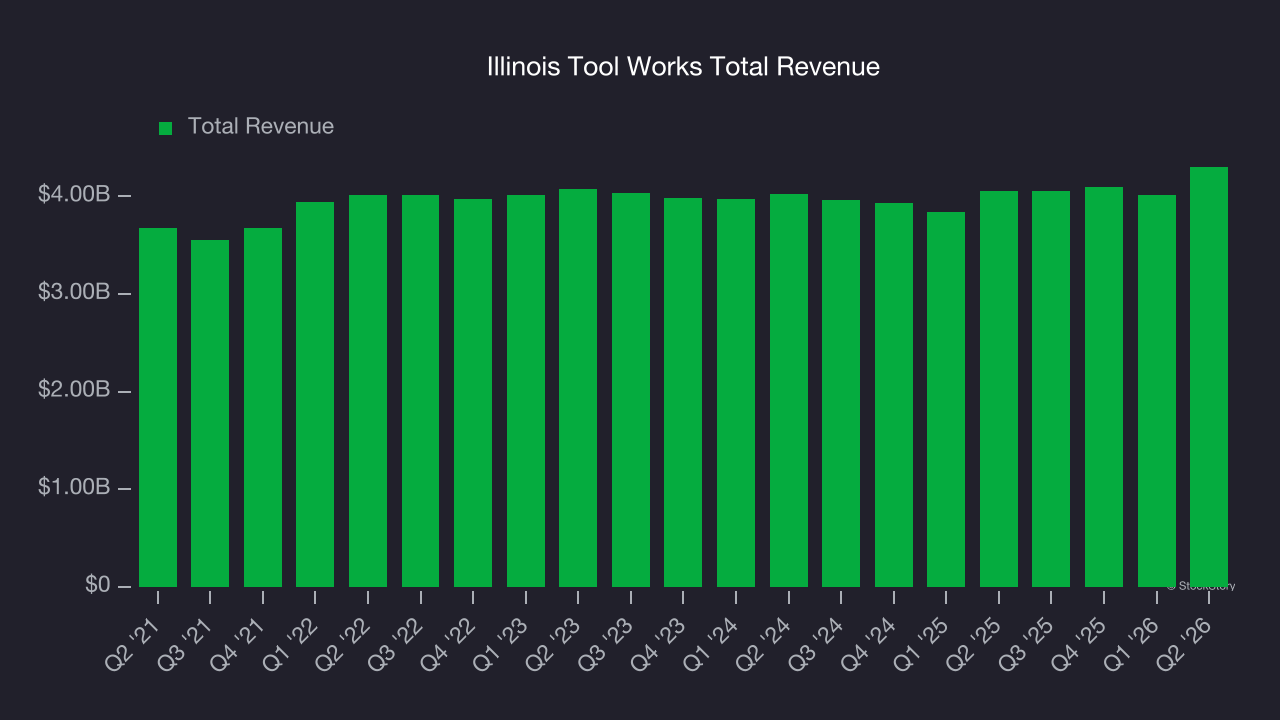Viewport: 1280px width, 720px height.
Task: Select the 'Total Revenue' legend label
Action: coord(261,127)
